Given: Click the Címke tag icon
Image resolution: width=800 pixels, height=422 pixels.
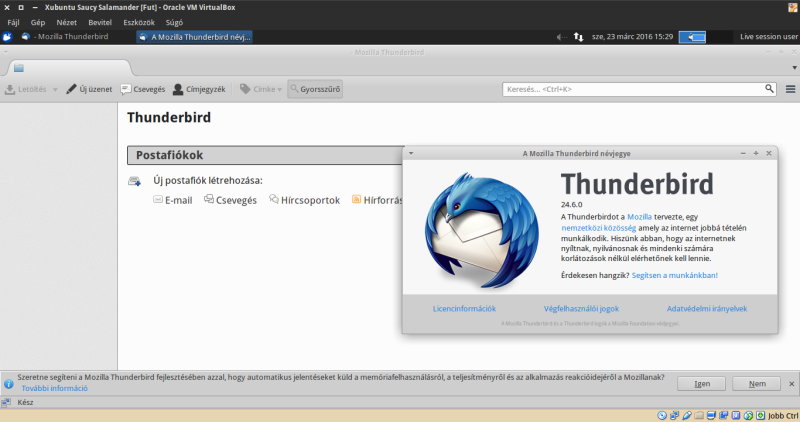Looking at the screenshot, I should 245,89.
